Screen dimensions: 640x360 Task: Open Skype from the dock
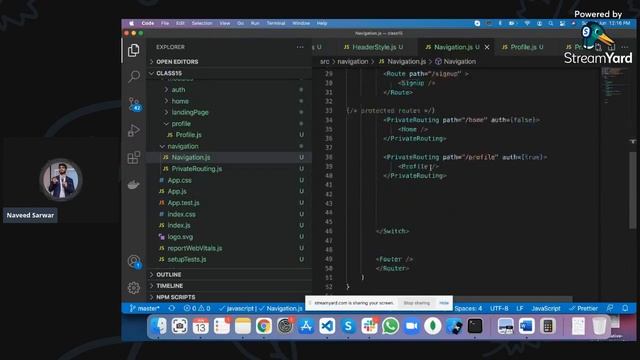(348, 326)
